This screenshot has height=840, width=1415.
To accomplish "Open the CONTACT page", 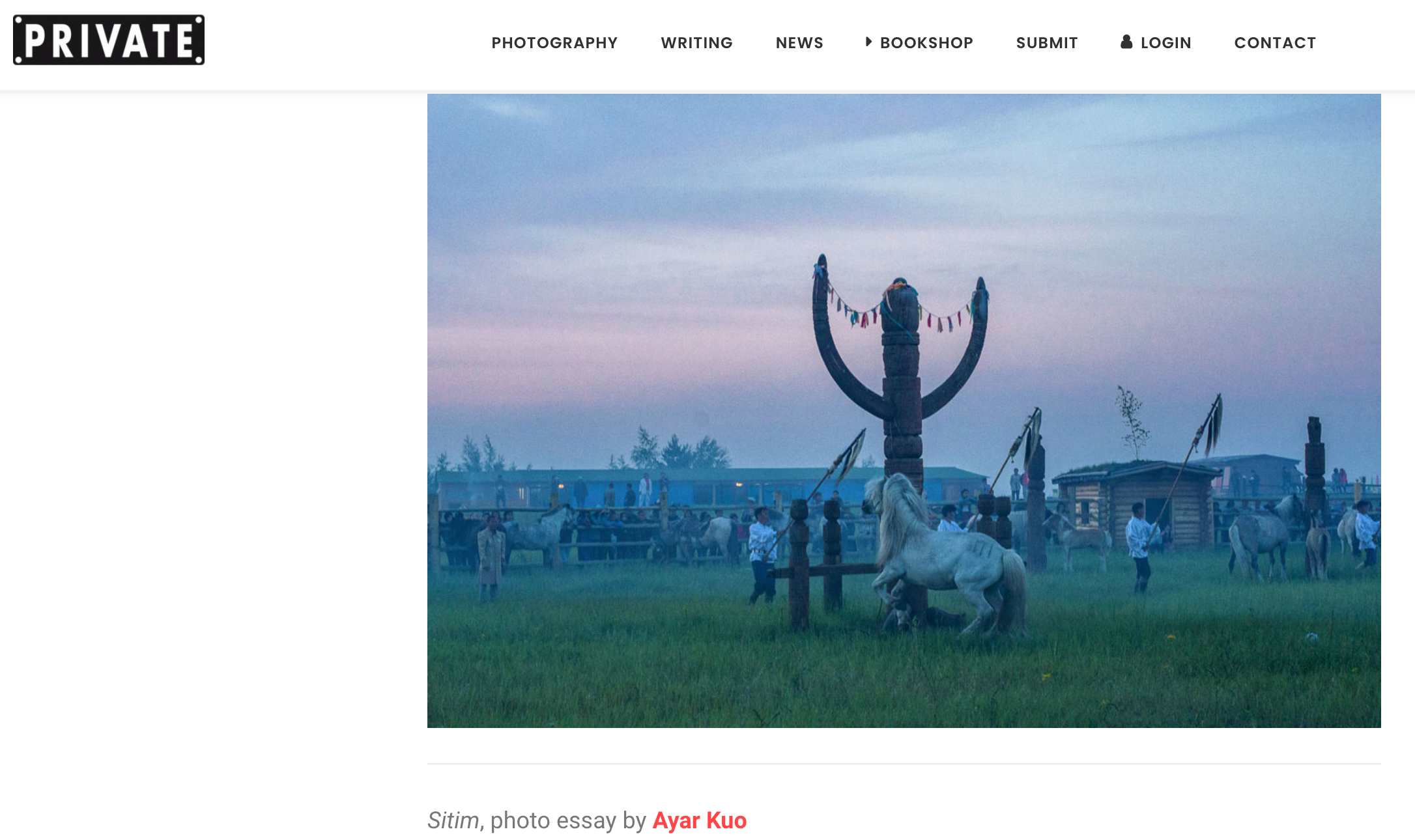I will point(1275,43).
